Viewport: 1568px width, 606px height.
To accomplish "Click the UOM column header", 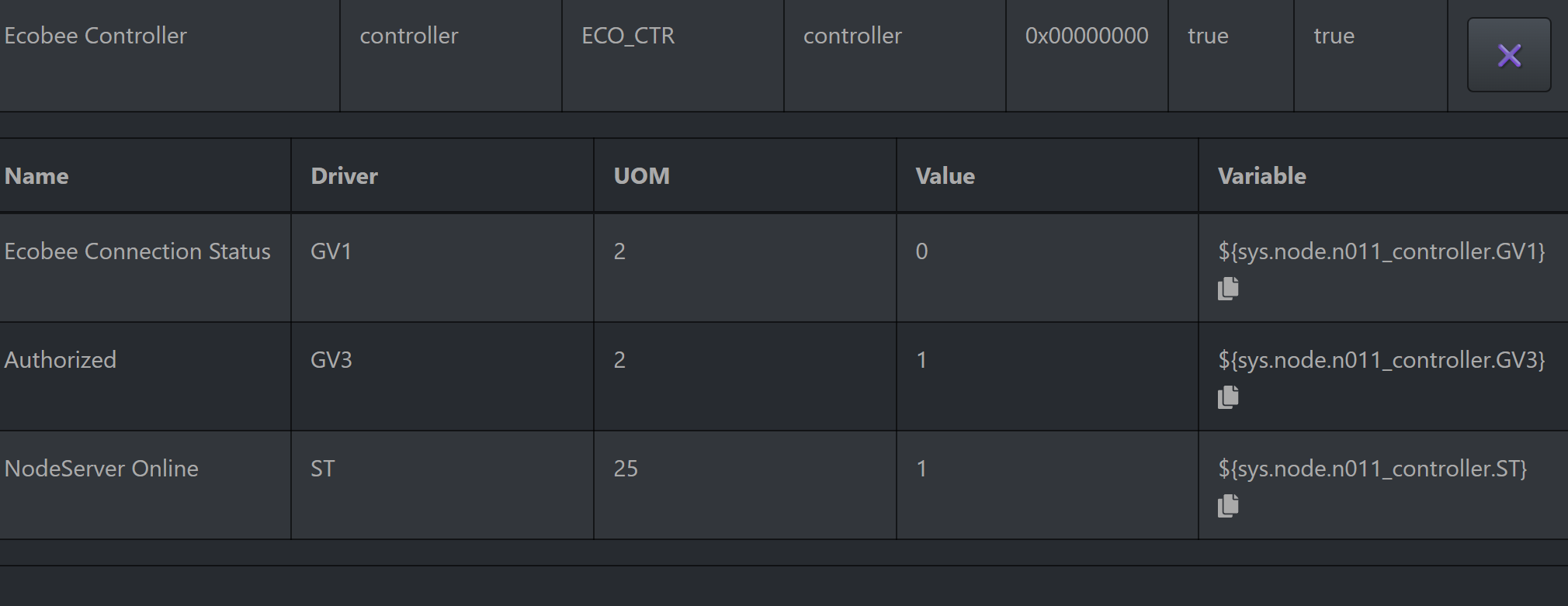I will point(641,175).
